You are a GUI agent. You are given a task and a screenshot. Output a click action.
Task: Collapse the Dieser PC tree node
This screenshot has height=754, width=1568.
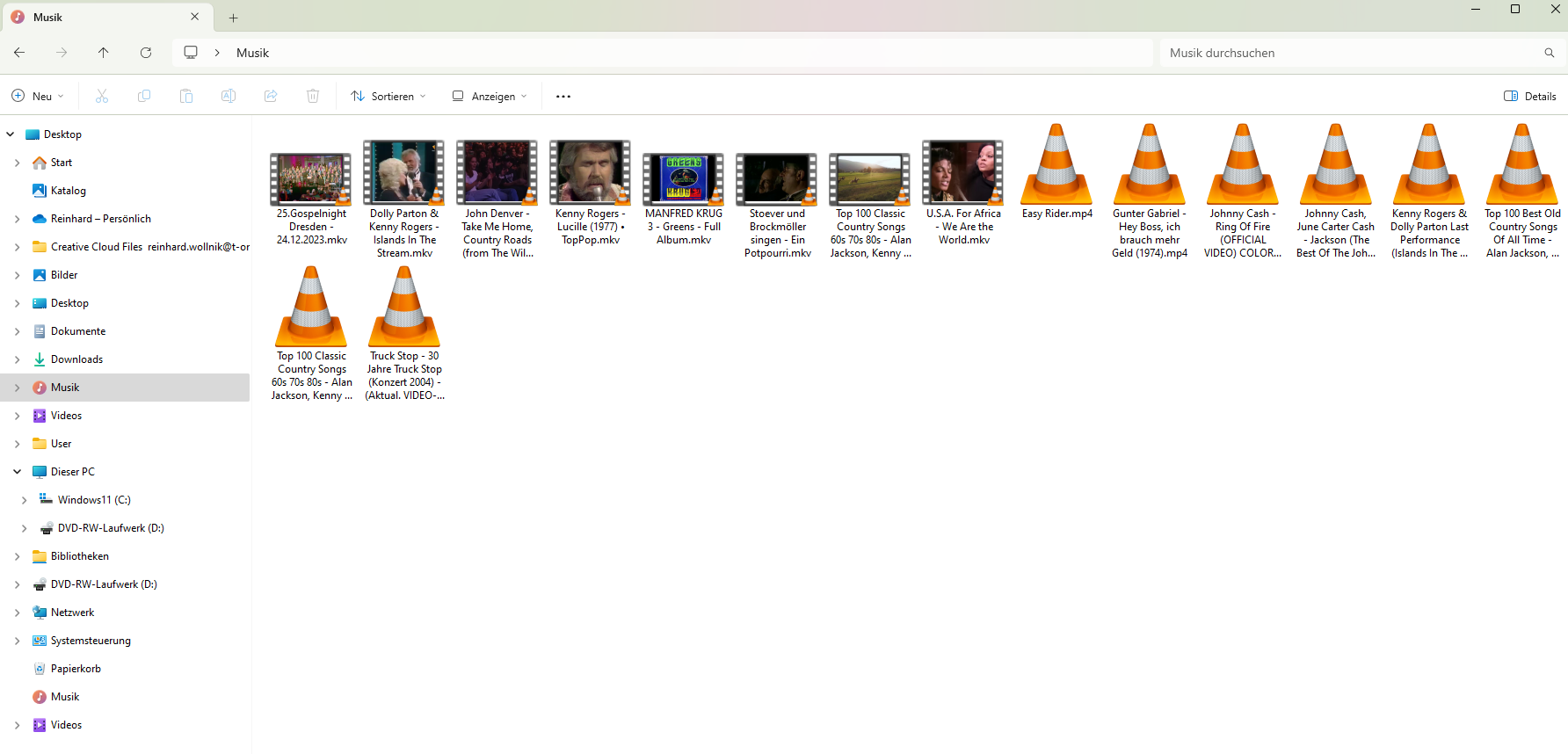[x=17, y=472]
